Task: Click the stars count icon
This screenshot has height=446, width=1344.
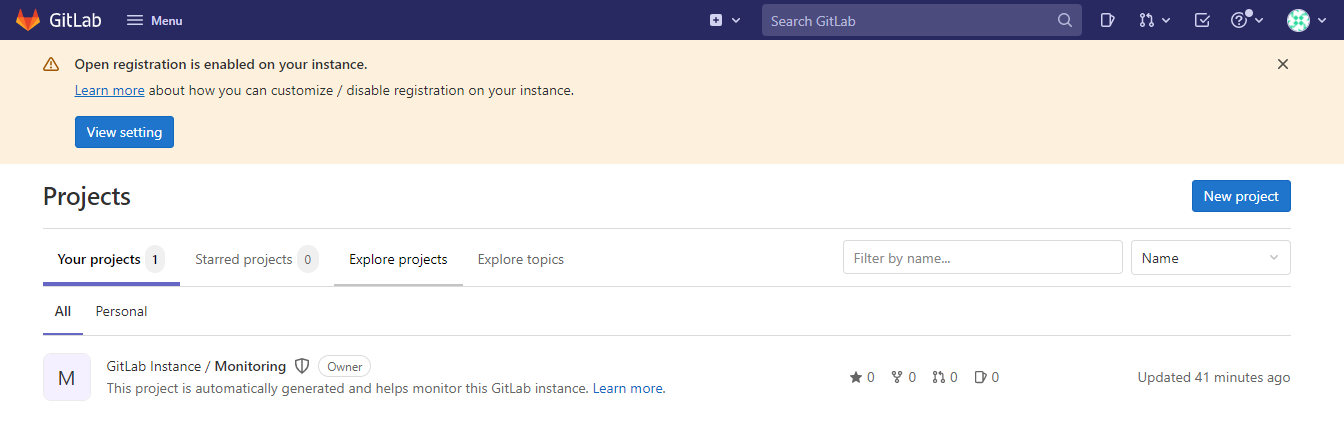Action: pyautogui.click(x=856, y=377)
